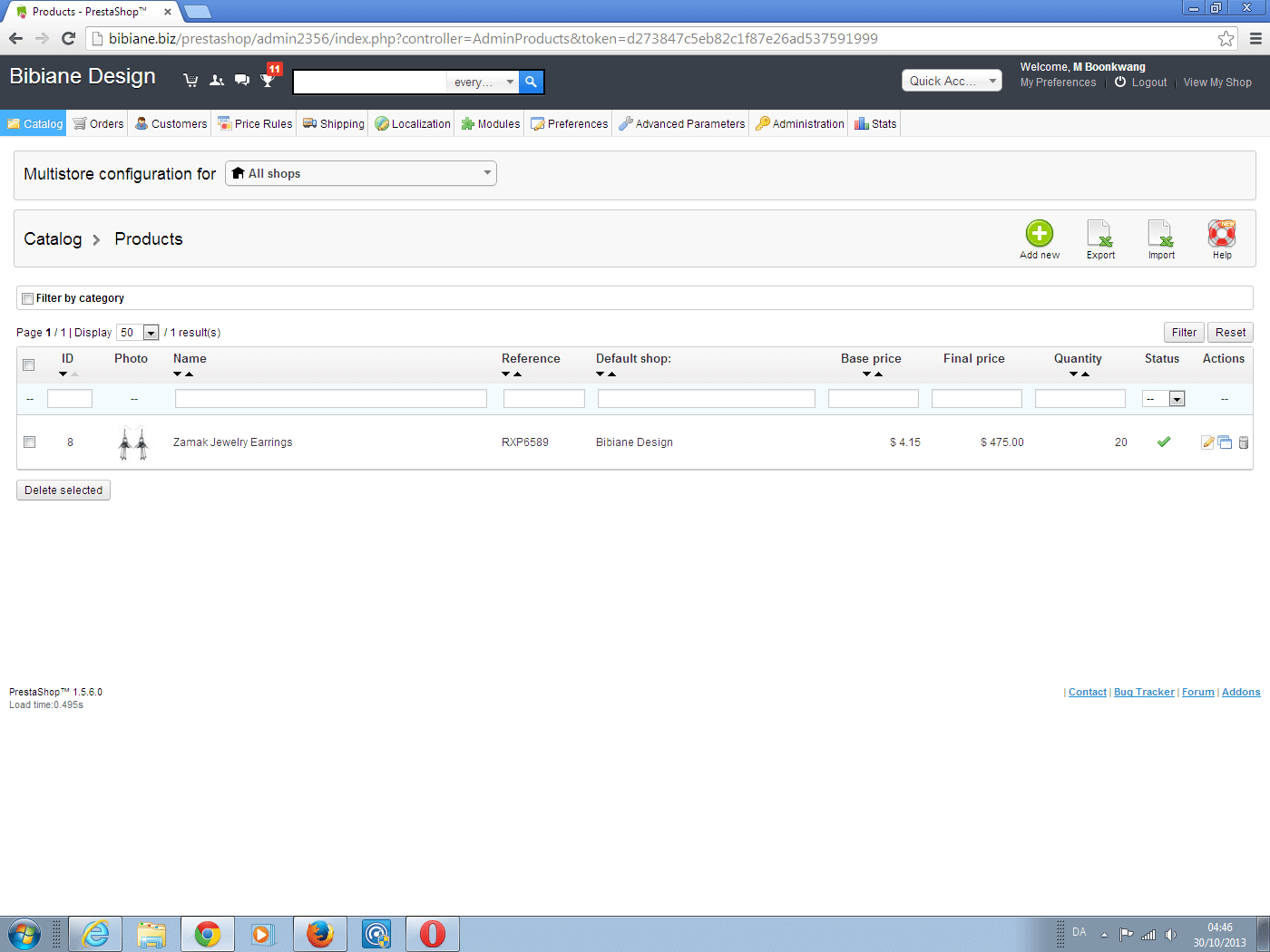Image resolution: width=1270 pixels, height=952 pixels.
Task: Open the Catalog menu tab
Action: (34, 123)
